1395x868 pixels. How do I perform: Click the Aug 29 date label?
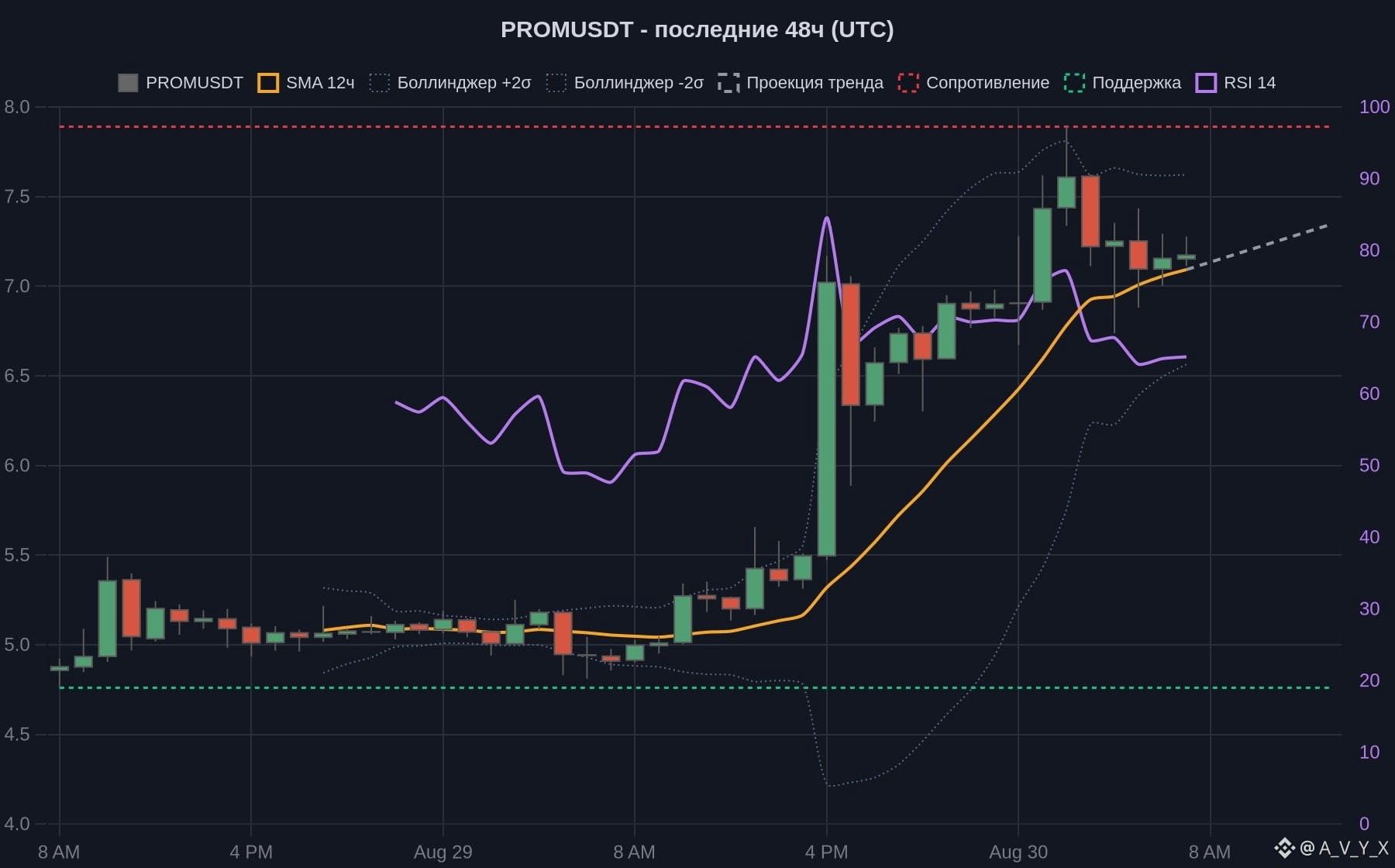443,852
